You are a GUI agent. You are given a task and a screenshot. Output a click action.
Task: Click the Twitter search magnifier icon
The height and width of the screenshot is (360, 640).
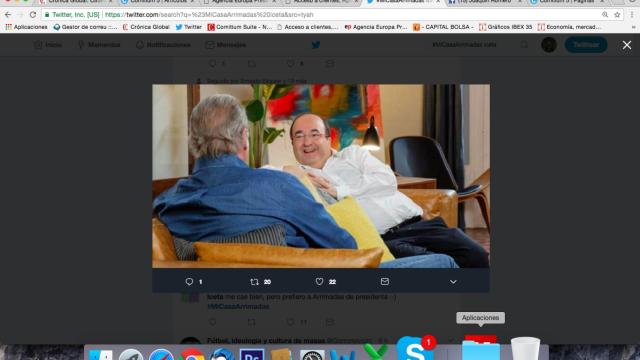tap(524, 45)
